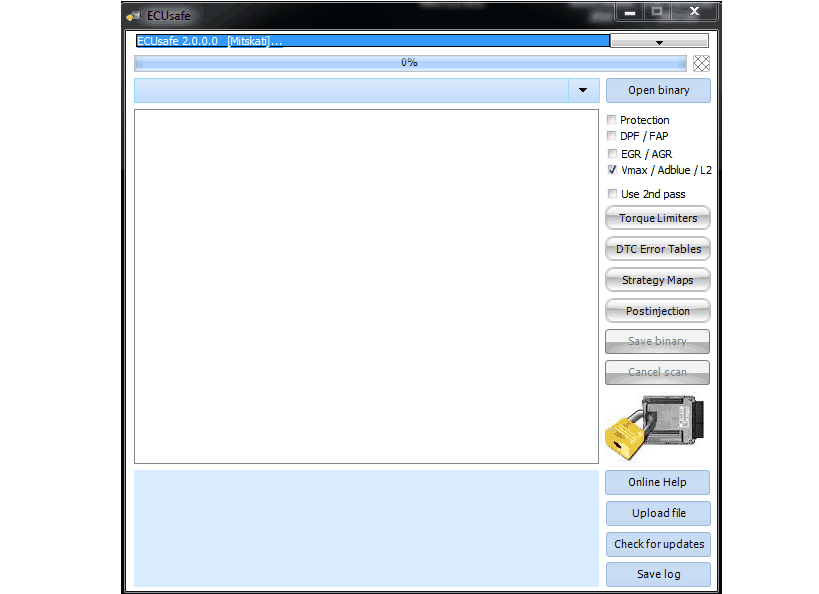Image resolution: width=819 pixels, height=594 pixels.
Task: Enable Use 2nd pass checkbox
Action: tap(612, 194)
